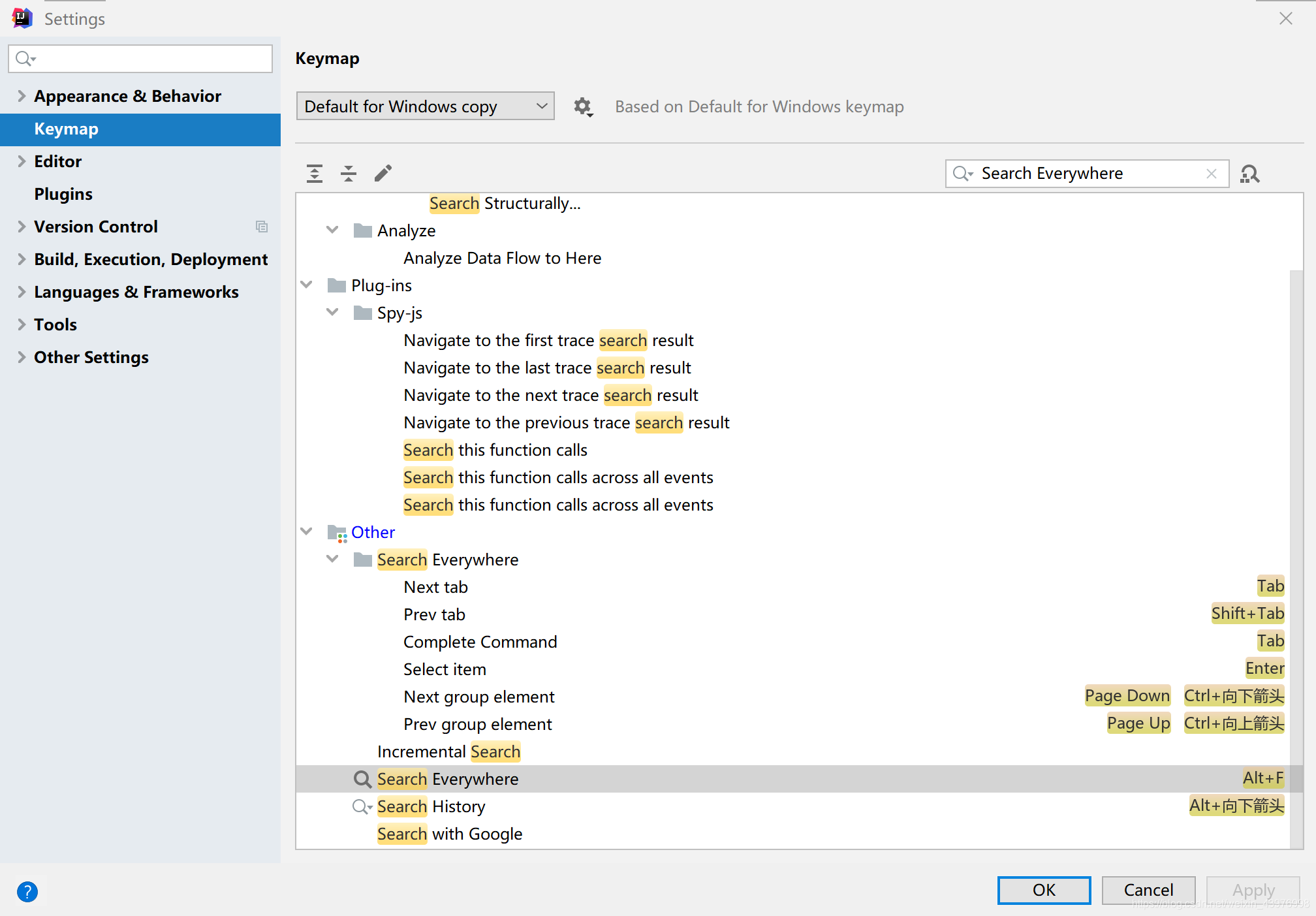Collapse the Spy-js folder node

pos(332,313)
